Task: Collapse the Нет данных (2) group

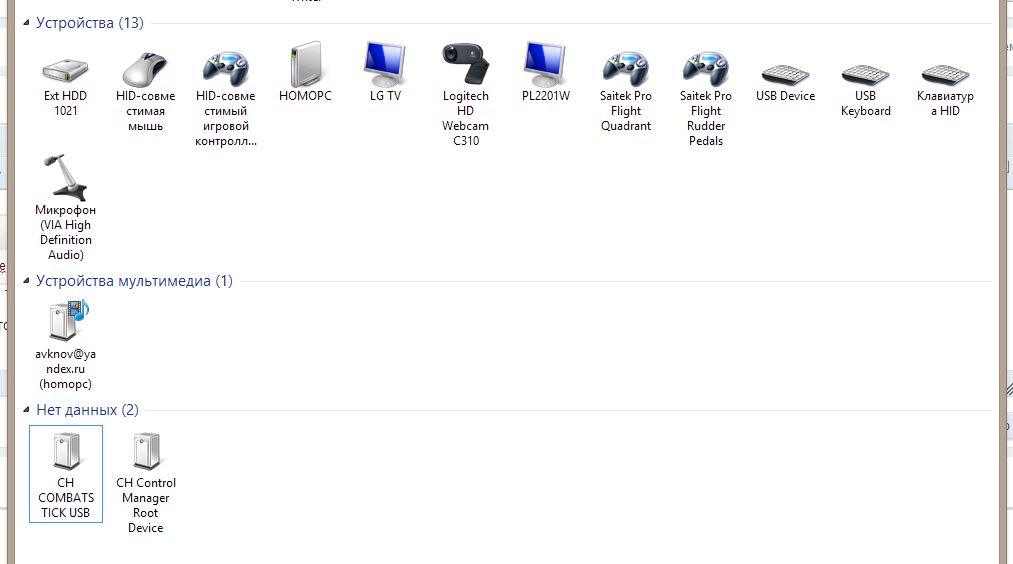Action: coord(26,410)
